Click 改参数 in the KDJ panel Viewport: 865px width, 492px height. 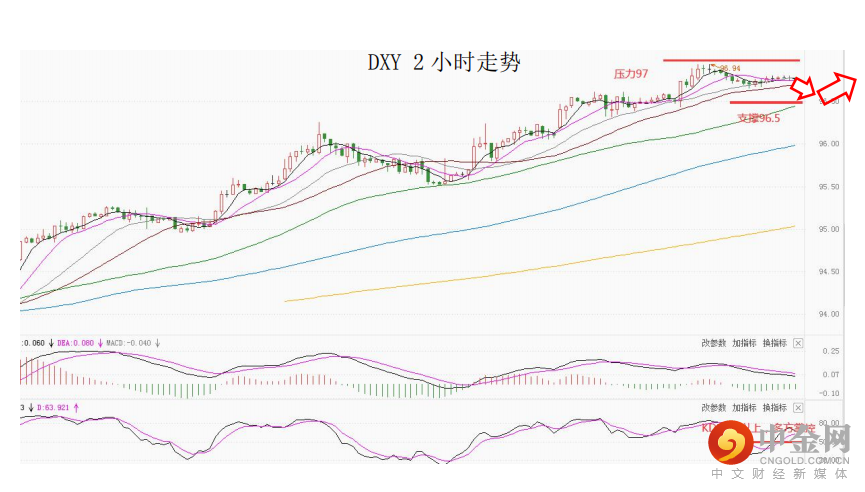pyautogui.click(x=713, y=408)
